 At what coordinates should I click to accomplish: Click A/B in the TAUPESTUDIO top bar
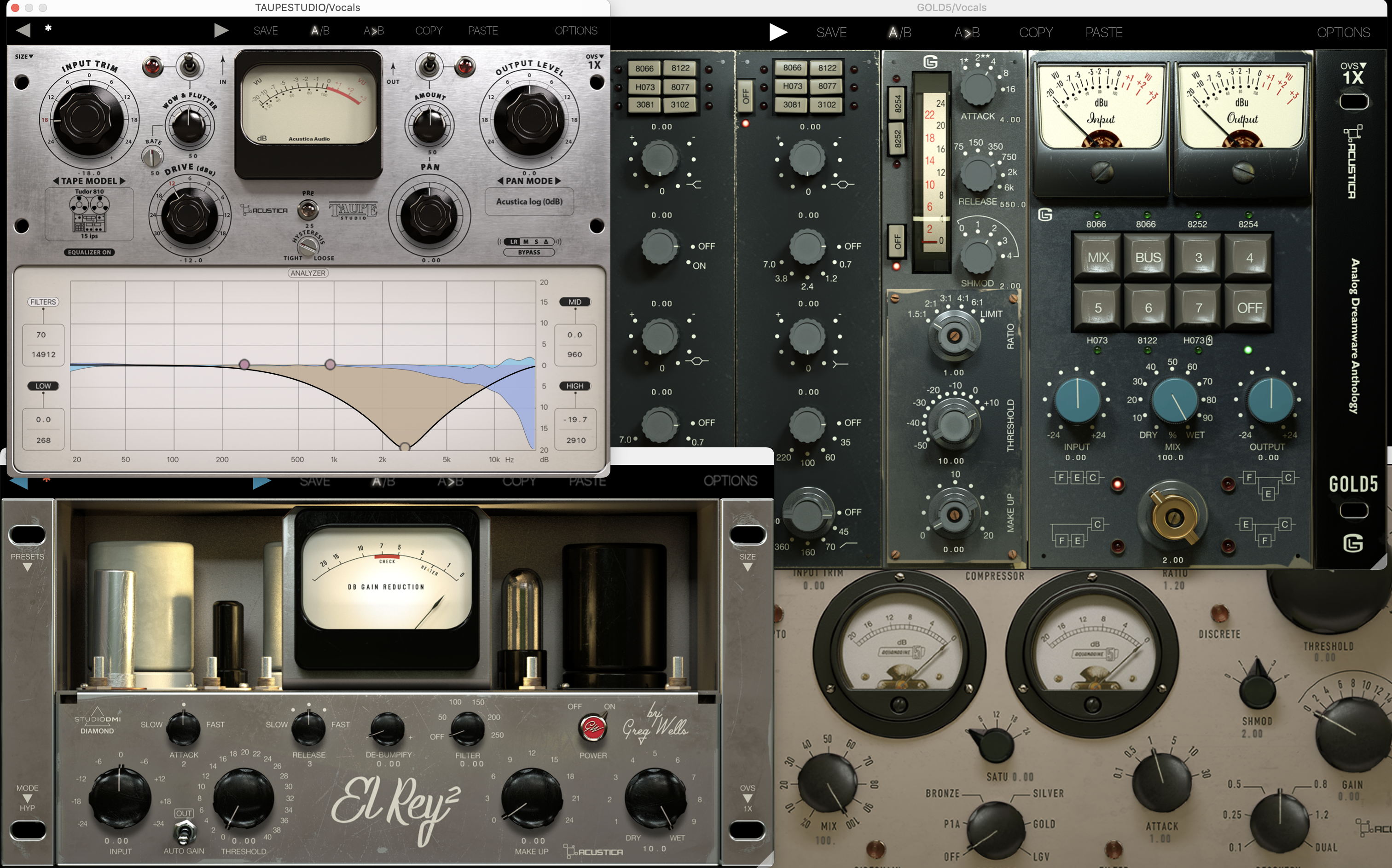tap(320, 30)
